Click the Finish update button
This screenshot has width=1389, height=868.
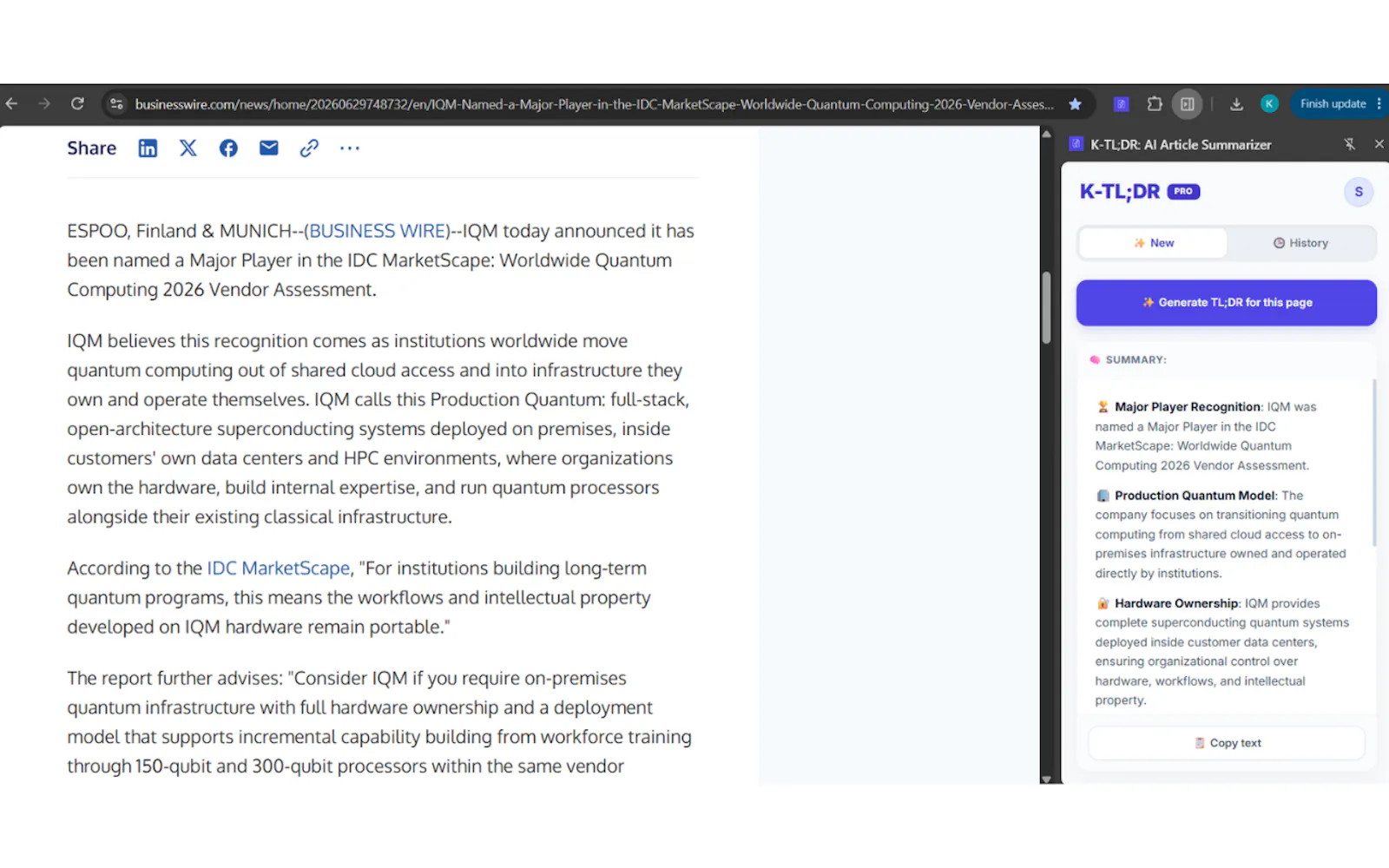[x=1333, y=104]
